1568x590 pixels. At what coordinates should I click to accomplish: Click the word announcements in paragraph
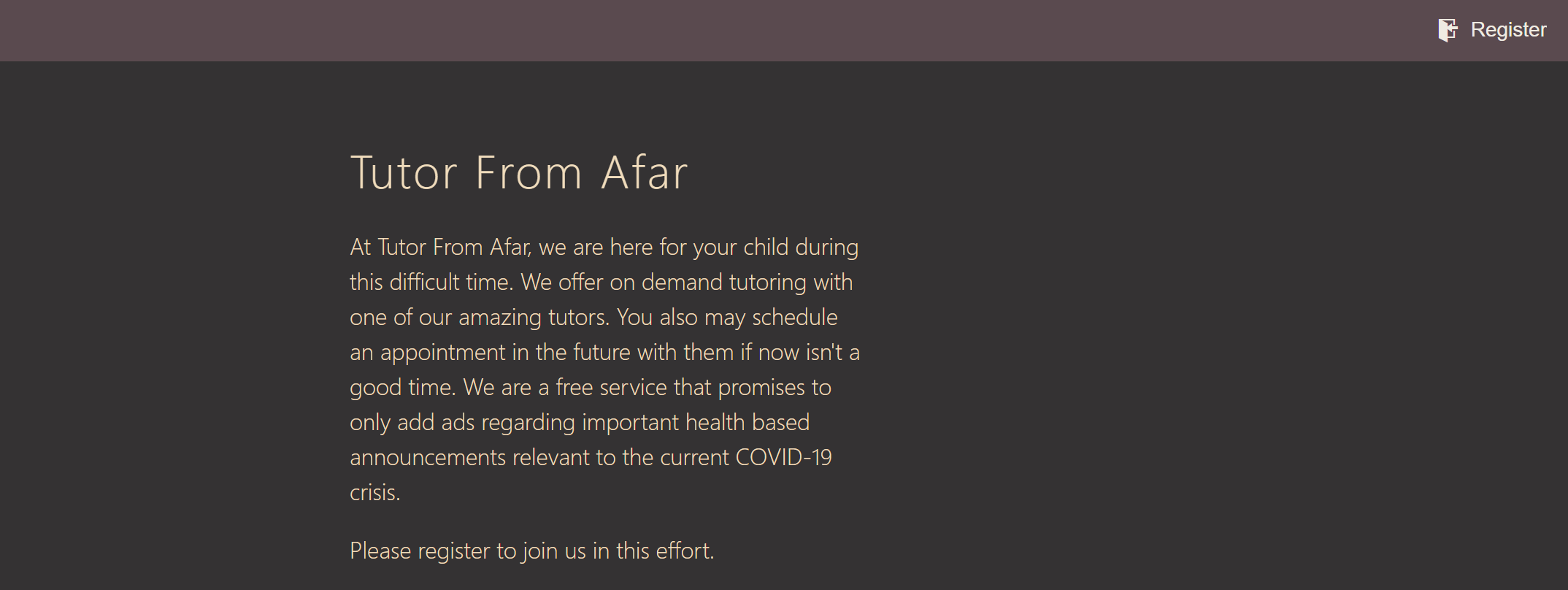(428, 457)
